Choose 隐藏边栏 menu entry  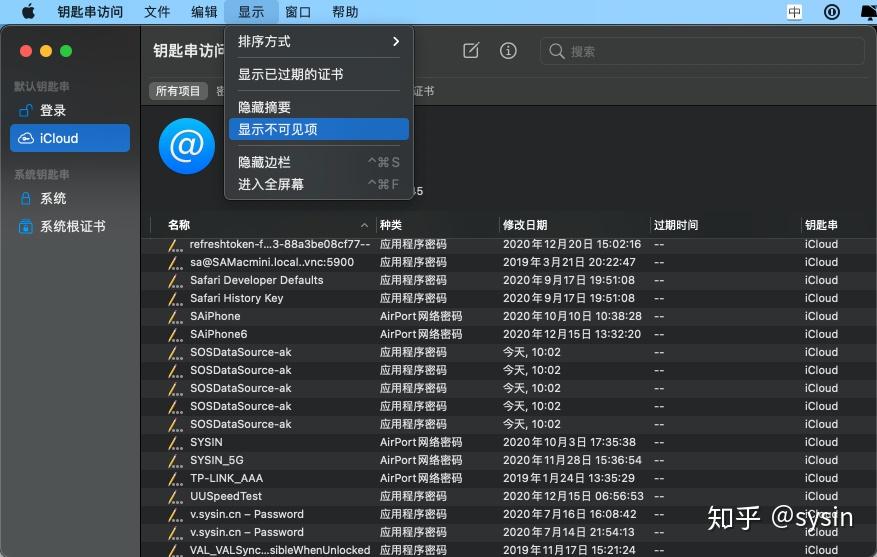pyautogui.click(x=319, y=162)
